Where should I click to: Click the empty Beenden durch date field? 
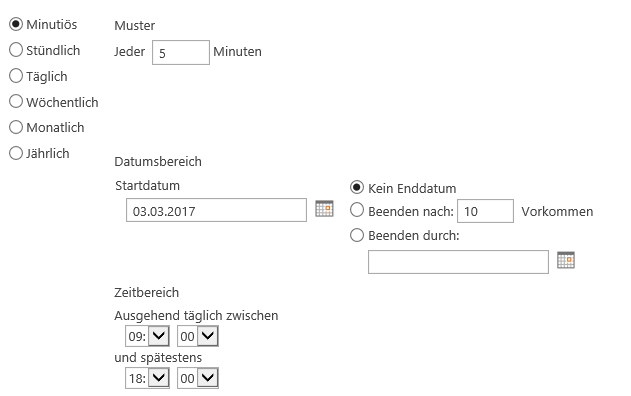pos(458,262)
